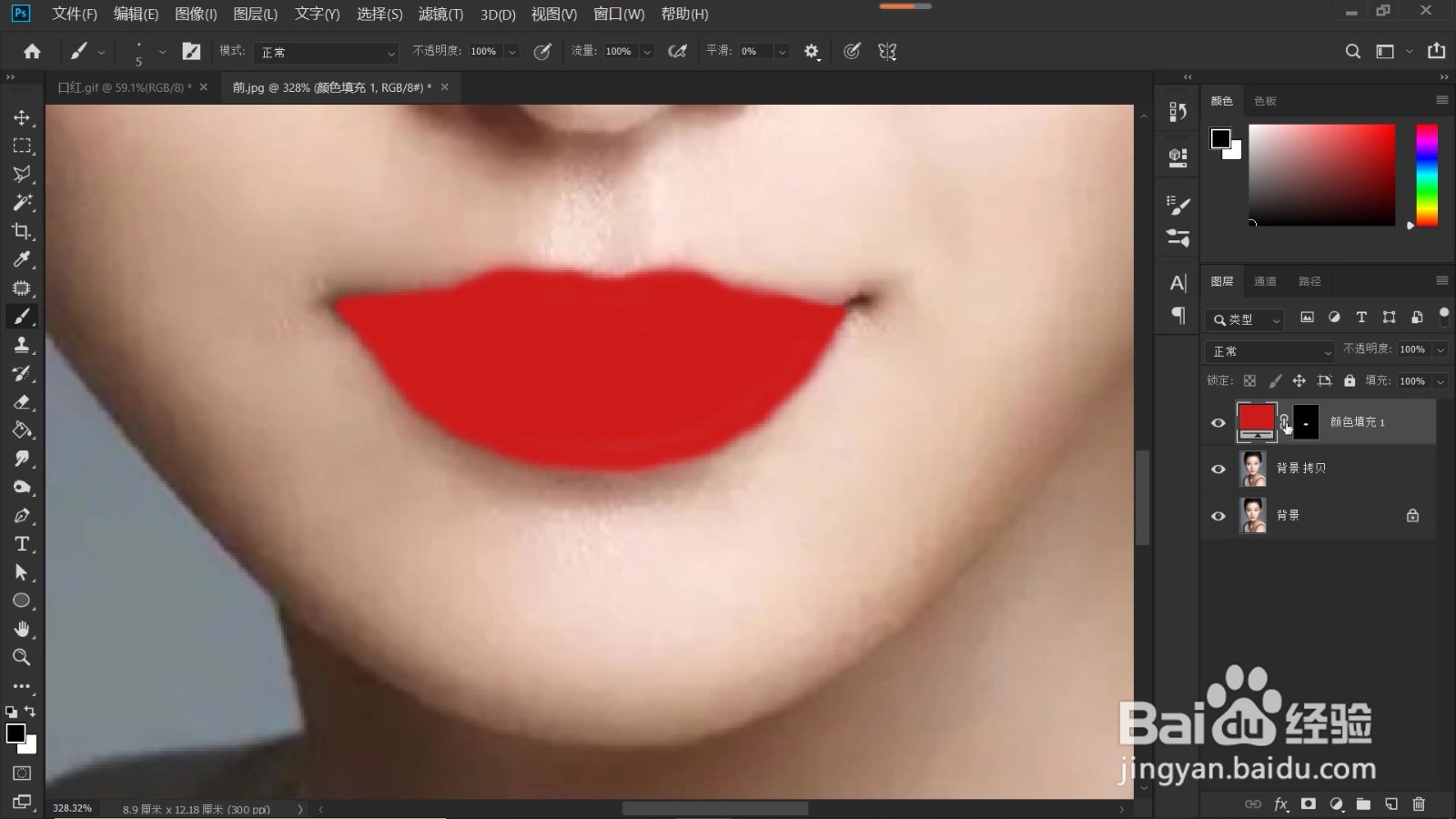Select the Eyedropper tool
The width and height of the screenshot is (1456, 819).
(22, 259)
